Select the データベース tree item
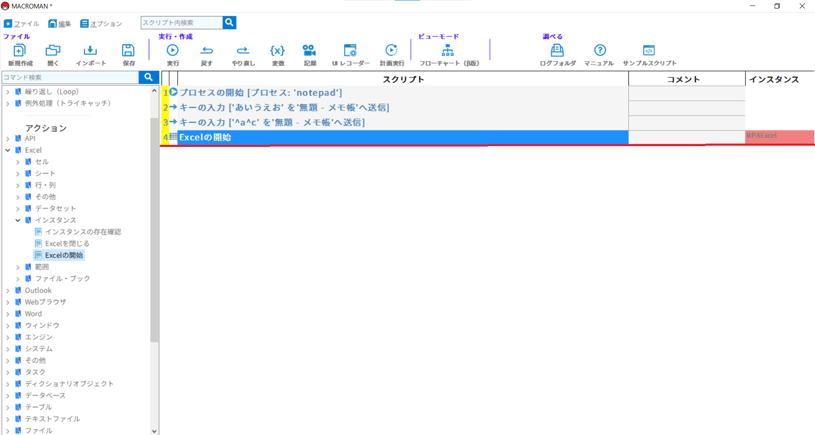 click(45, 396)
